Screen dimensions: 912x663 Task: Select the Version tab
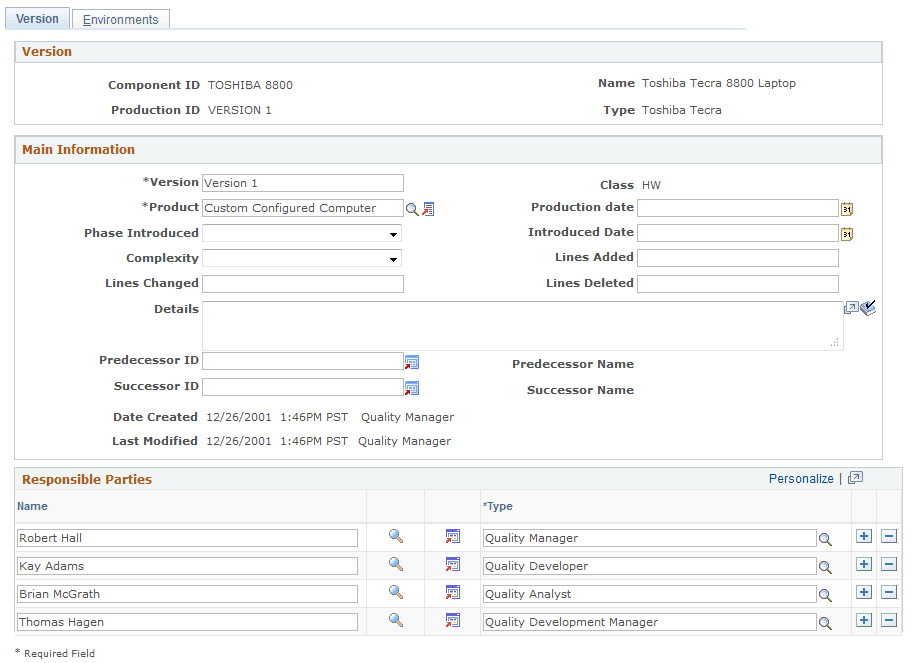(x=37, y=18)
